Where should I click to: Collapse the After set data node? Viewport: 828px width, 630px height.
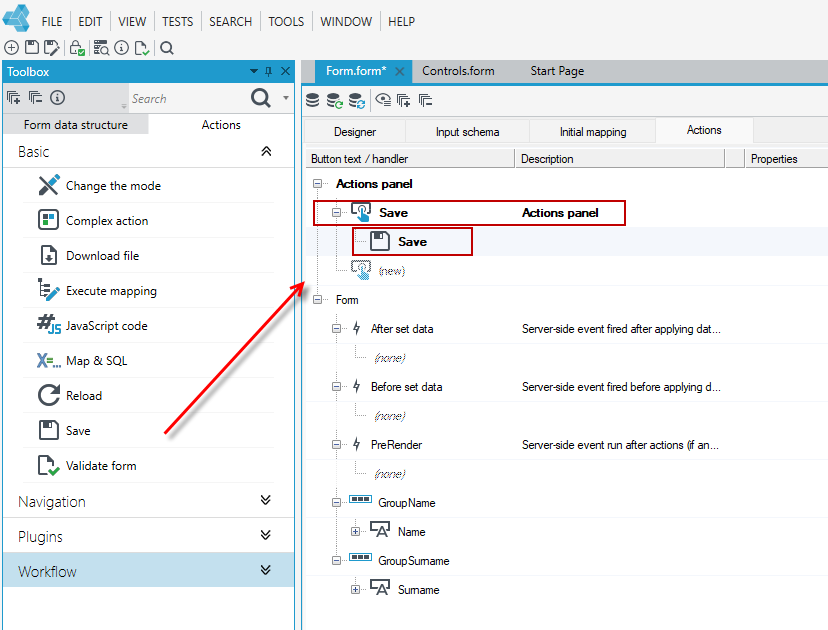(336, 328)
